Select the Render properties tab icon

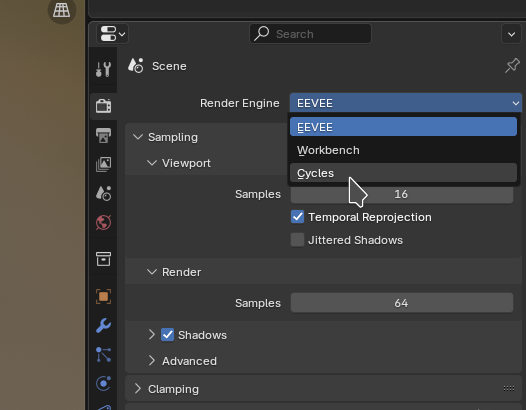tap(103, 106)
